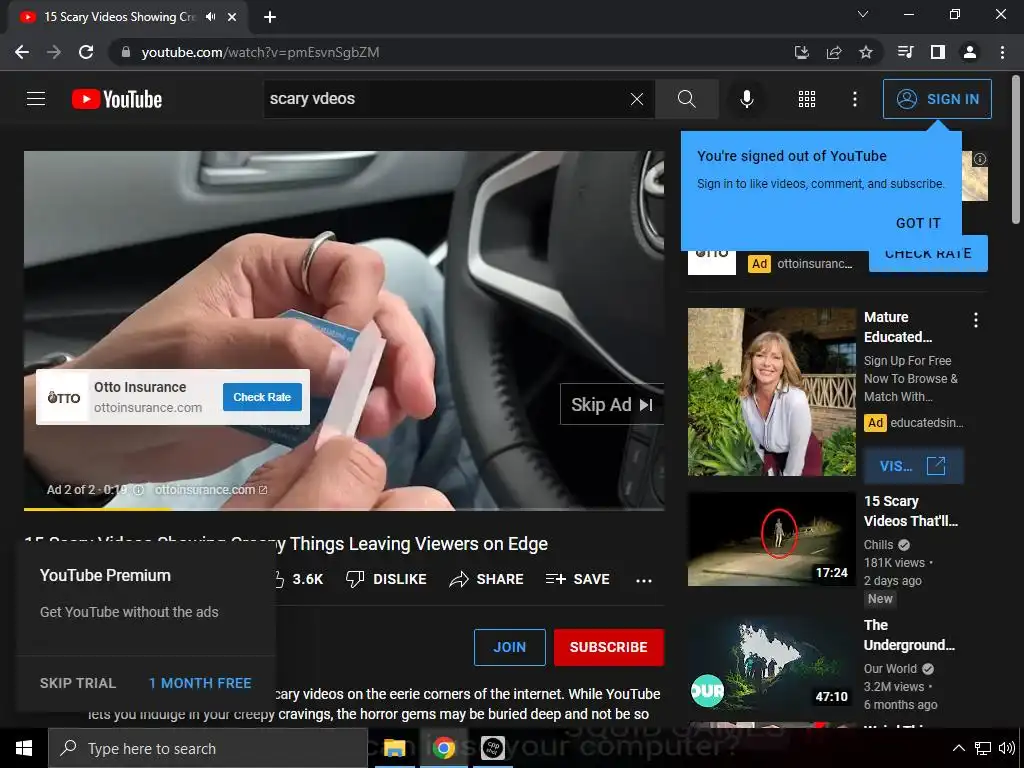Image resolution: width=1024 pixels, height=768 pixels.
Task: Click Check Rate in Otto Insurance overlay
Action: (262, 397)
